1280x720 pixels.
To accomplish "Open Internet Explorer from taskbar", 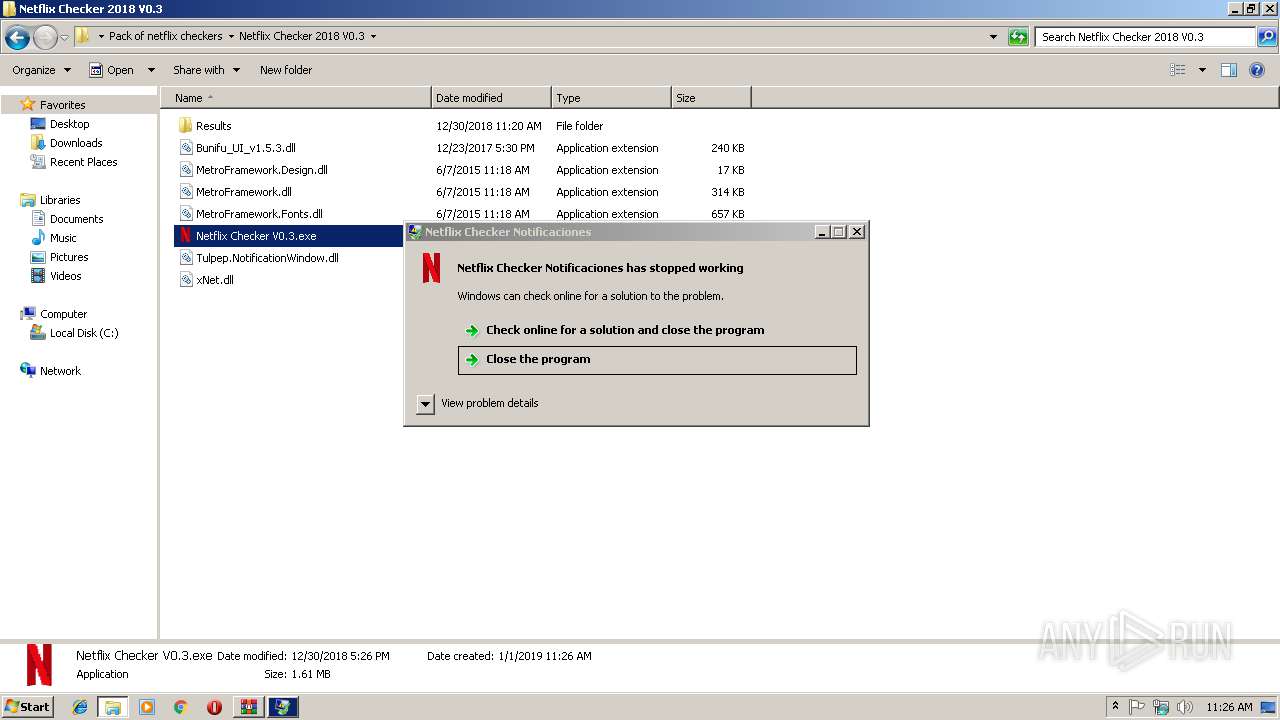I will coord(80,707).
